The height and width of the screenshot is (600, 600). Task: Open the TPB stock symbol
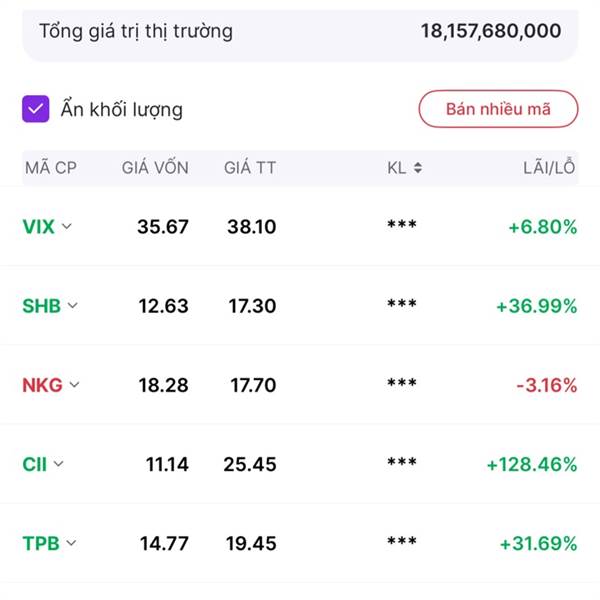[x=40, y=544]
